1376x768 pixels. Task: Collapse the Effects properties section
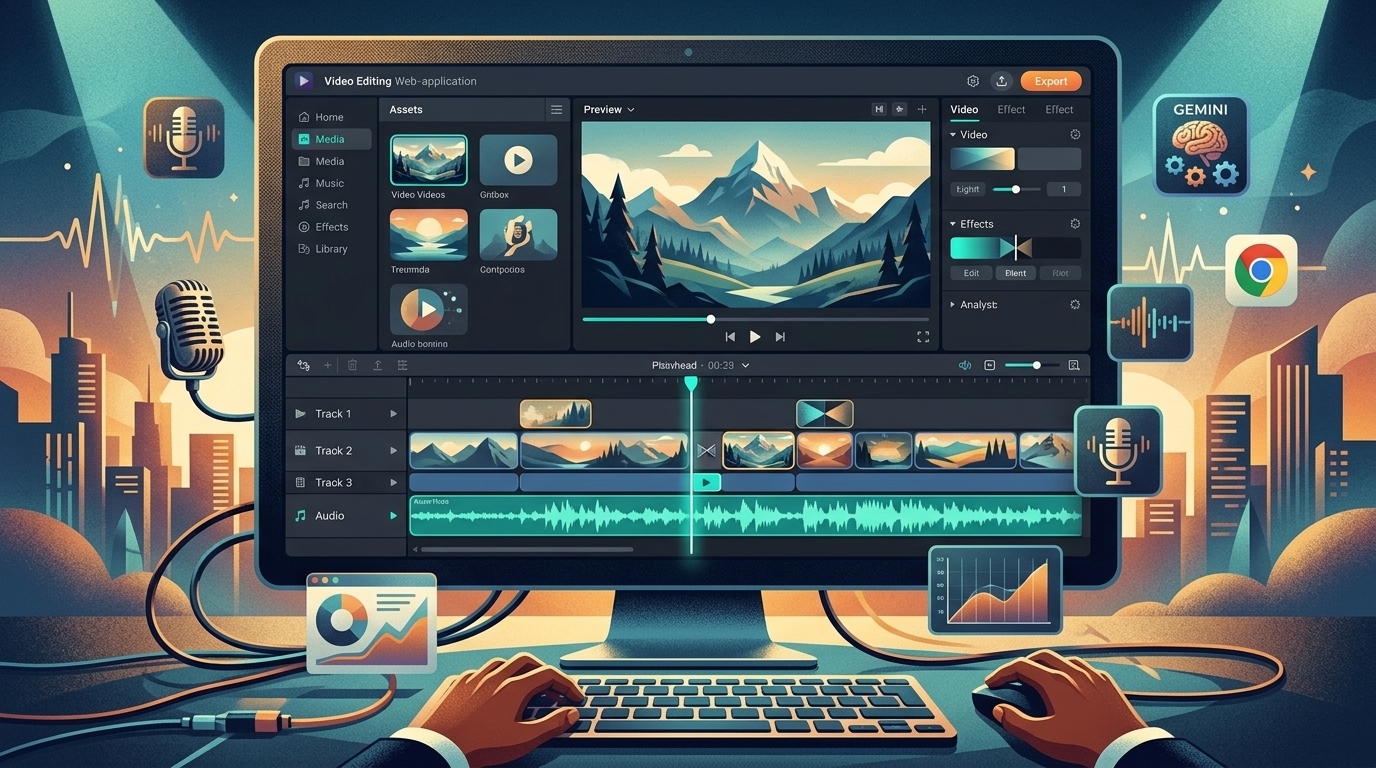point(953,224)
